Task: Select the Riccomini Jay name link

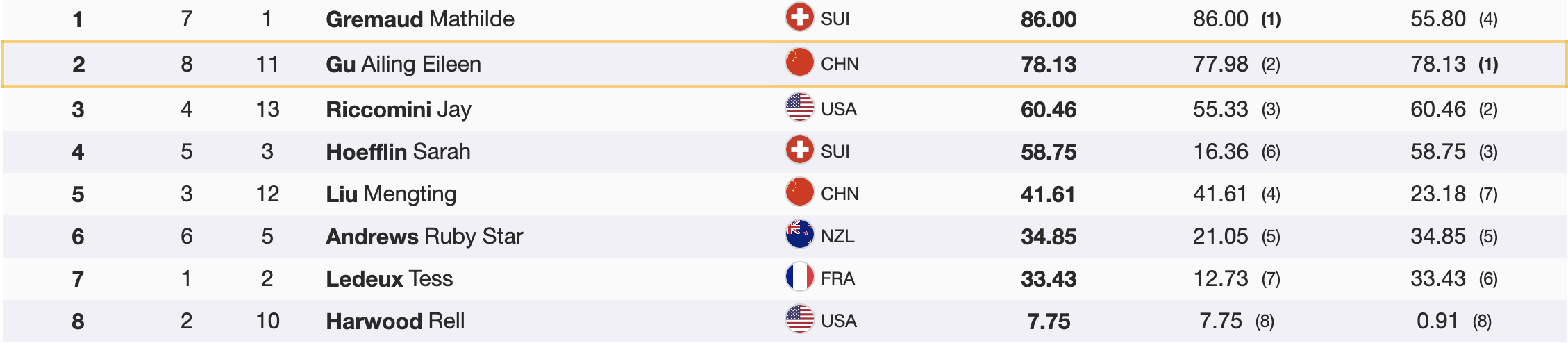Action: click(x=399, y=109)
